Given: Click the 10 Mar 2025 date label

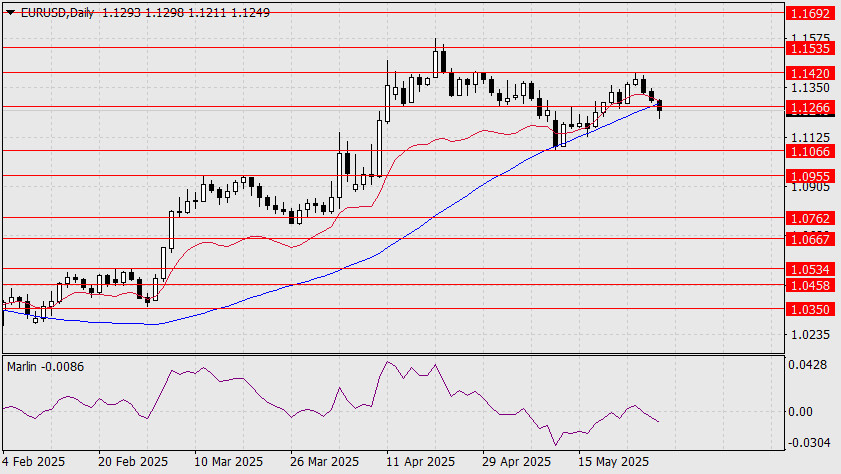Looking at the screenshot, I should click(228, 462).
